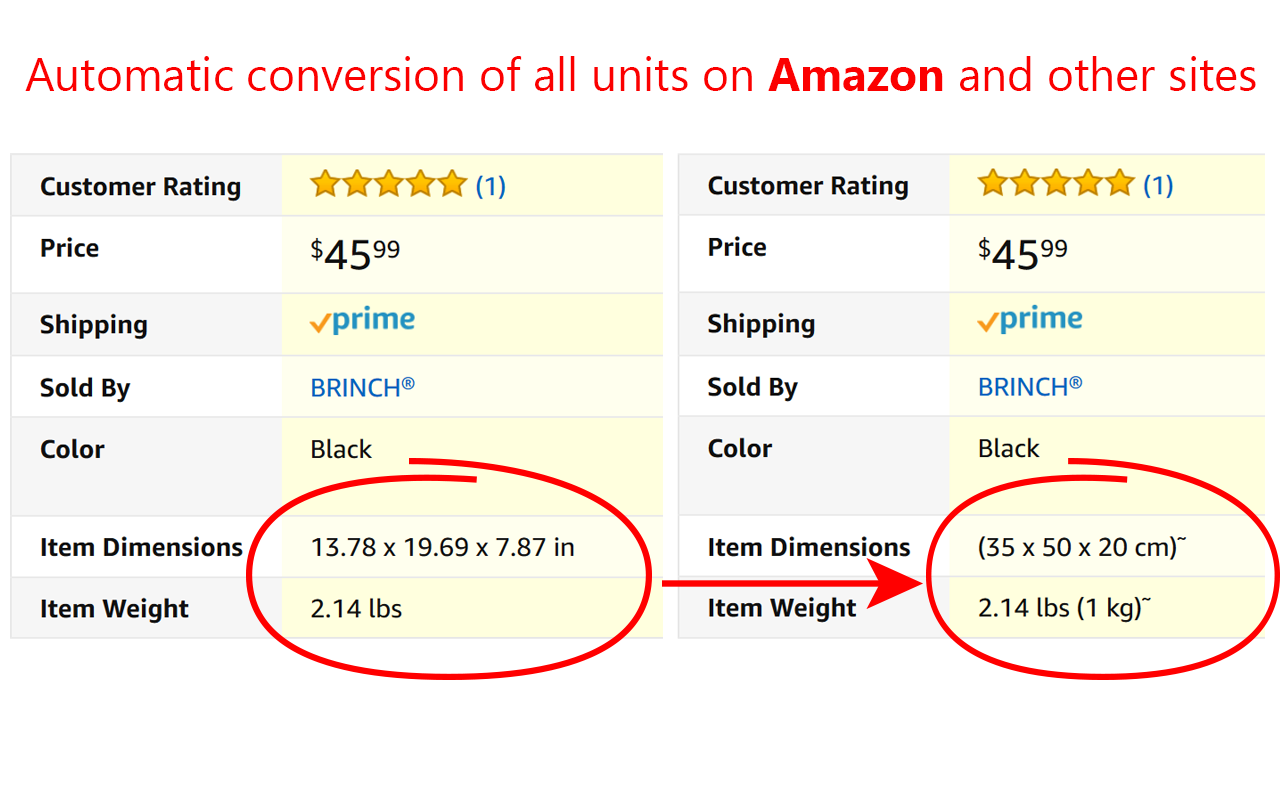Click the $45.99 price in left table
1280x800 pixels.
355,253
